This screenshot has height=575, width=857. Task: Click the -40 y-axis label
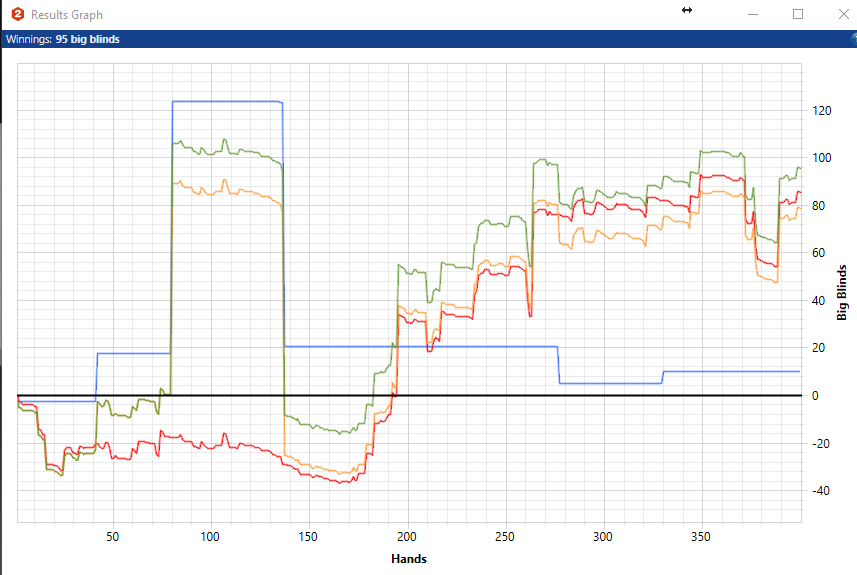[819, 490]
